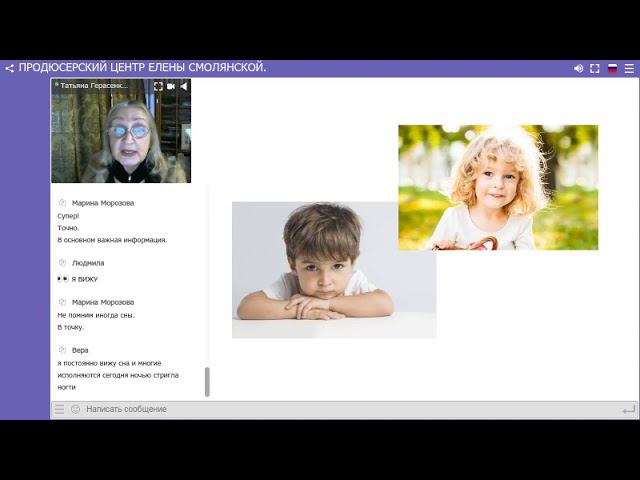Image resolution: width=640 pixels, height=480 pixels.
Task: Click the chat scrollbar thumb
Action: coord(207,382)
